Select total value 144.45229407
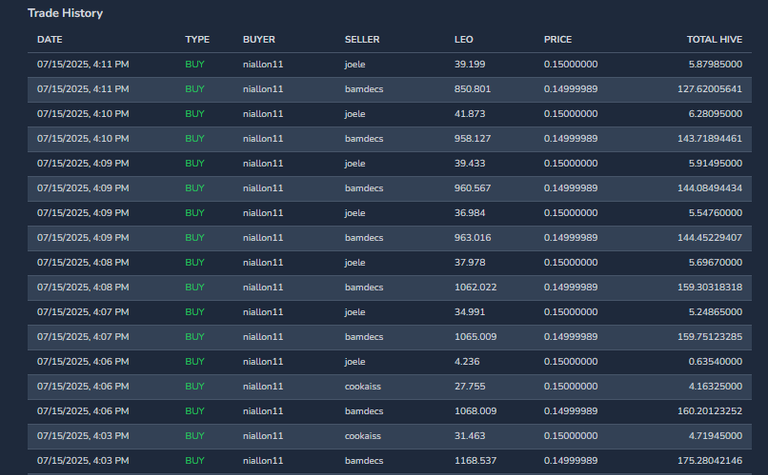 (x=710, y=238)
